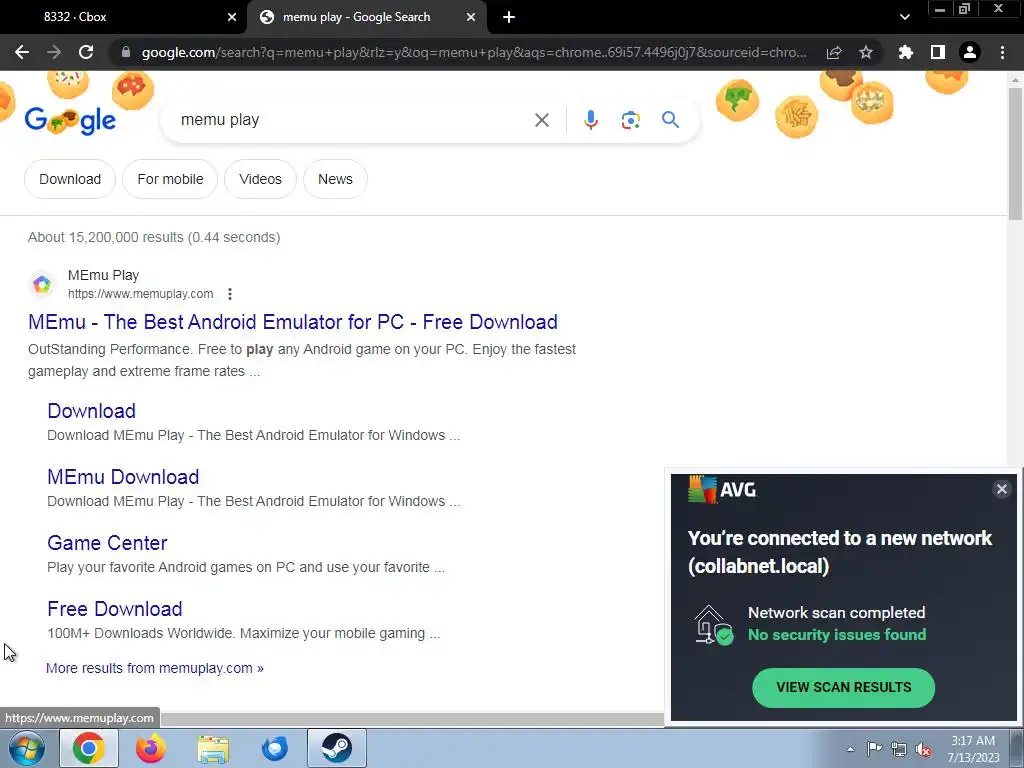
Task: Open the Windows Start menu
Action: pyautogui.click(x=26, y=748)
